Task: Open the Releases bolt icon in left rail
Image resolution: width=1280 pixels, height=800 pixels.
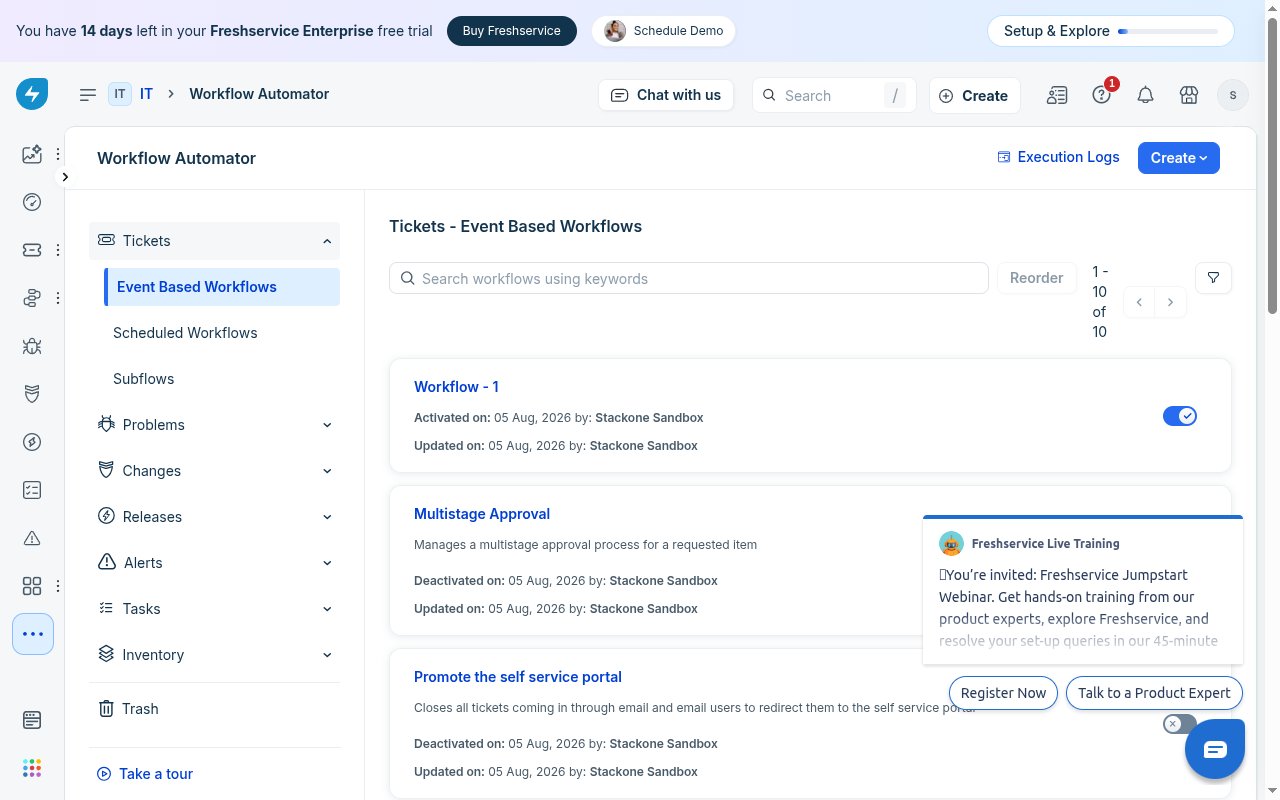Action: (x=32, y=442)
